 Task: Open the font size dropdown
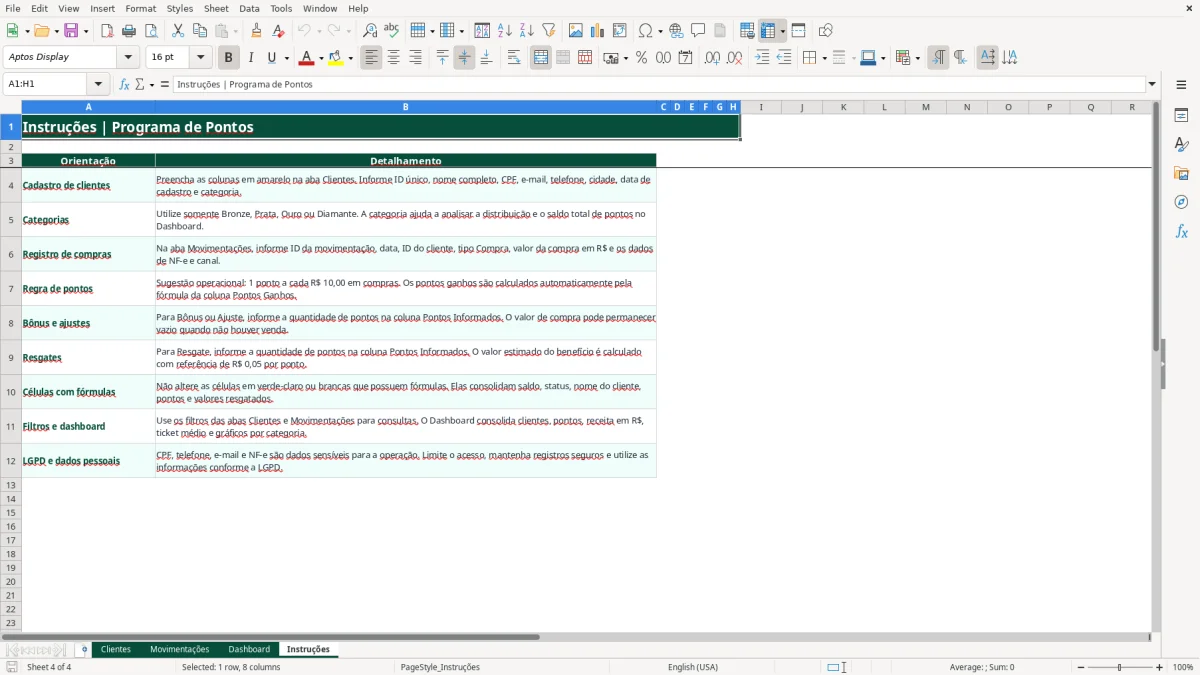(x=201, y=57)
